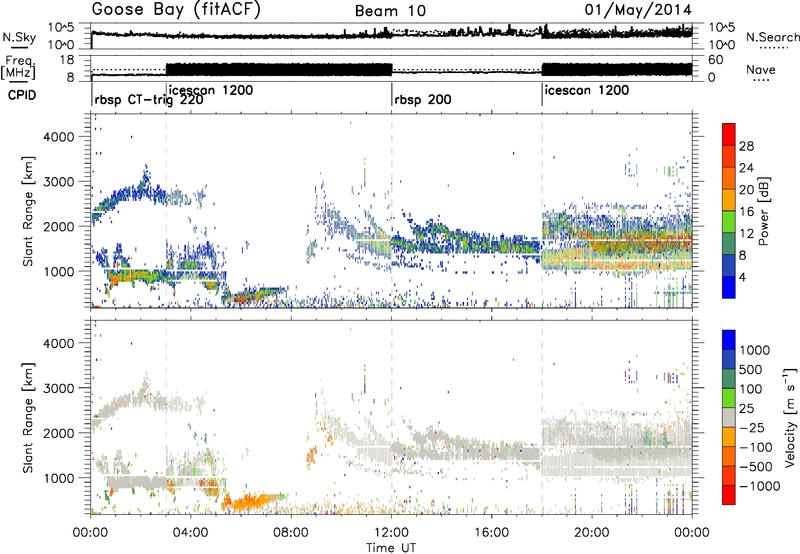800x554 pixels.
Task: Click the 'Velocity [m s-1]' colorbar label
Action: pos(790,417)
